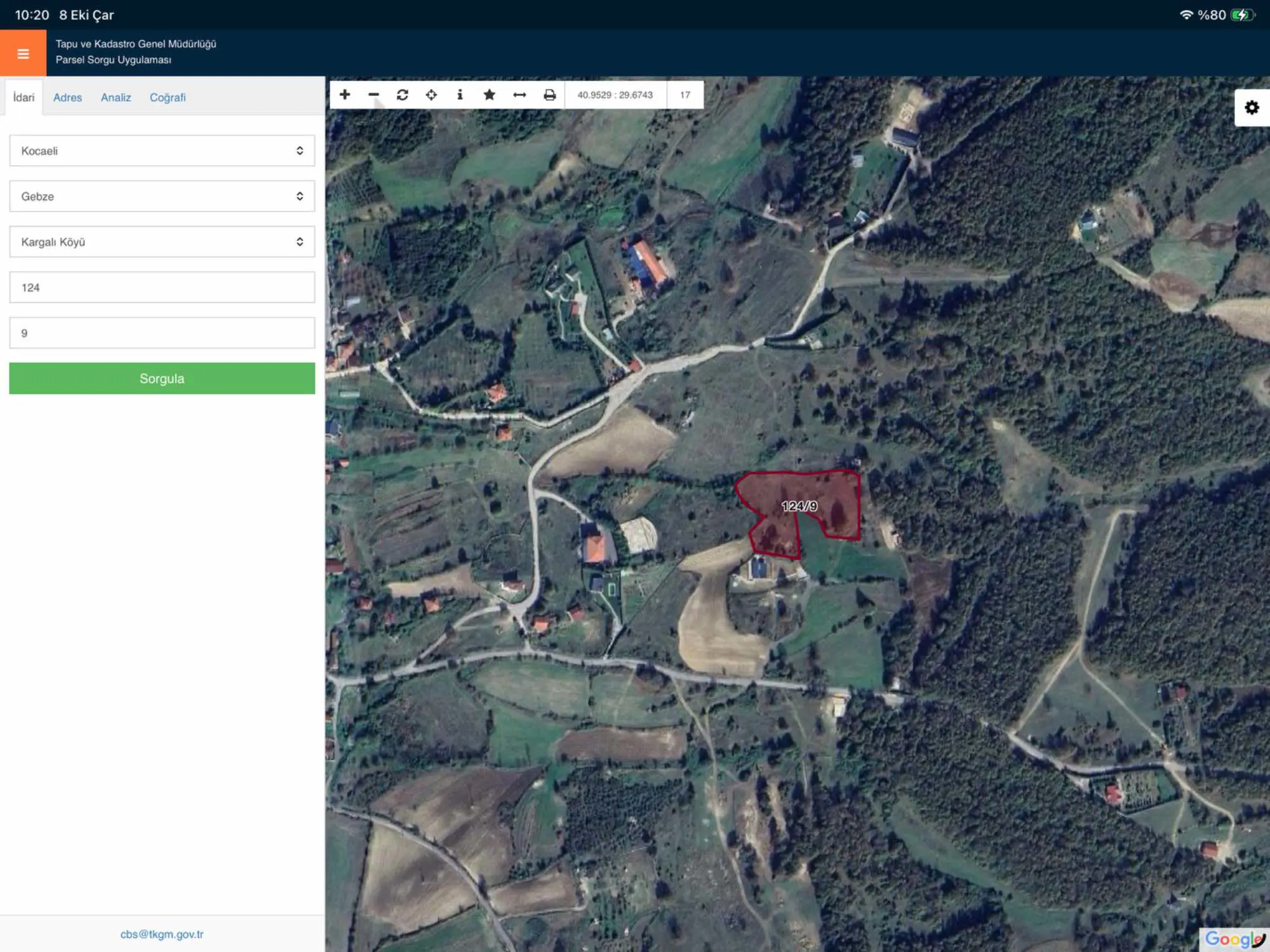Click the Tapu ve Kadastro Genel Müdürlüğü title
This screenshot has width=1270, height=952.
136,44
